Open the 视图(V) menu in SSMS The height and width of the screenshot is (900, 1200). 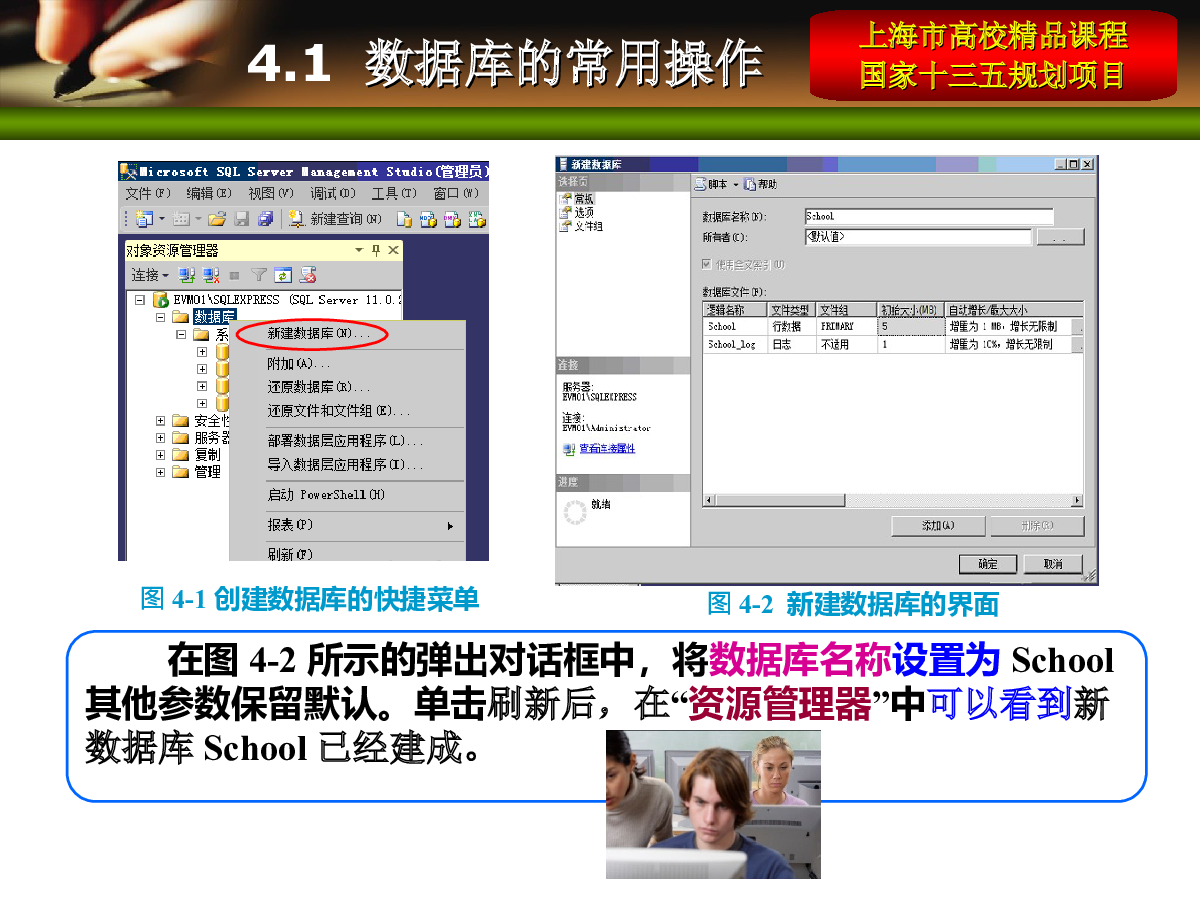(x=271, y=193)
